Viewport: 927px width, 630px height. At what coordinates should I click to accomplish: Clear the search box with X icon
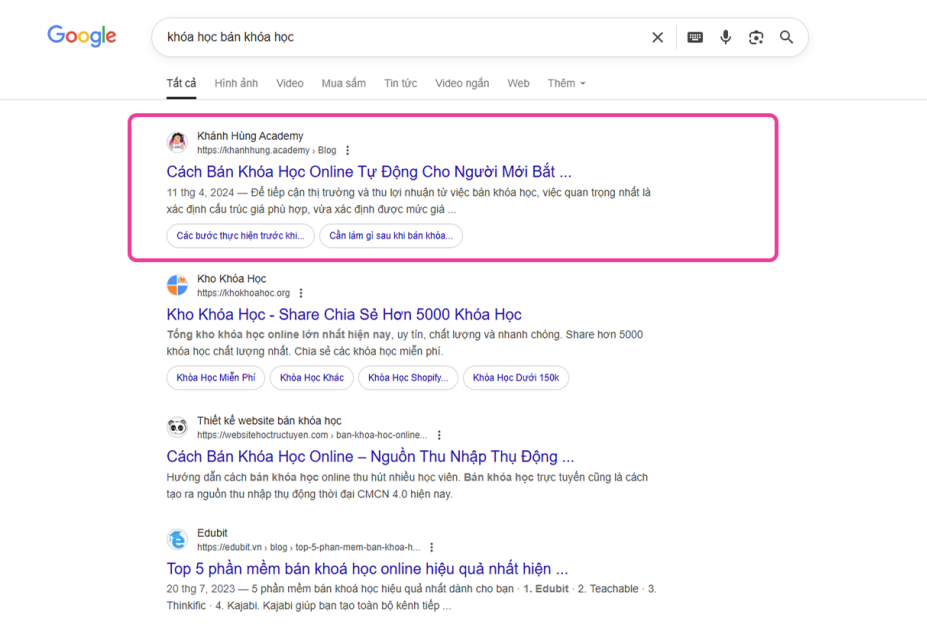[657, 37]
